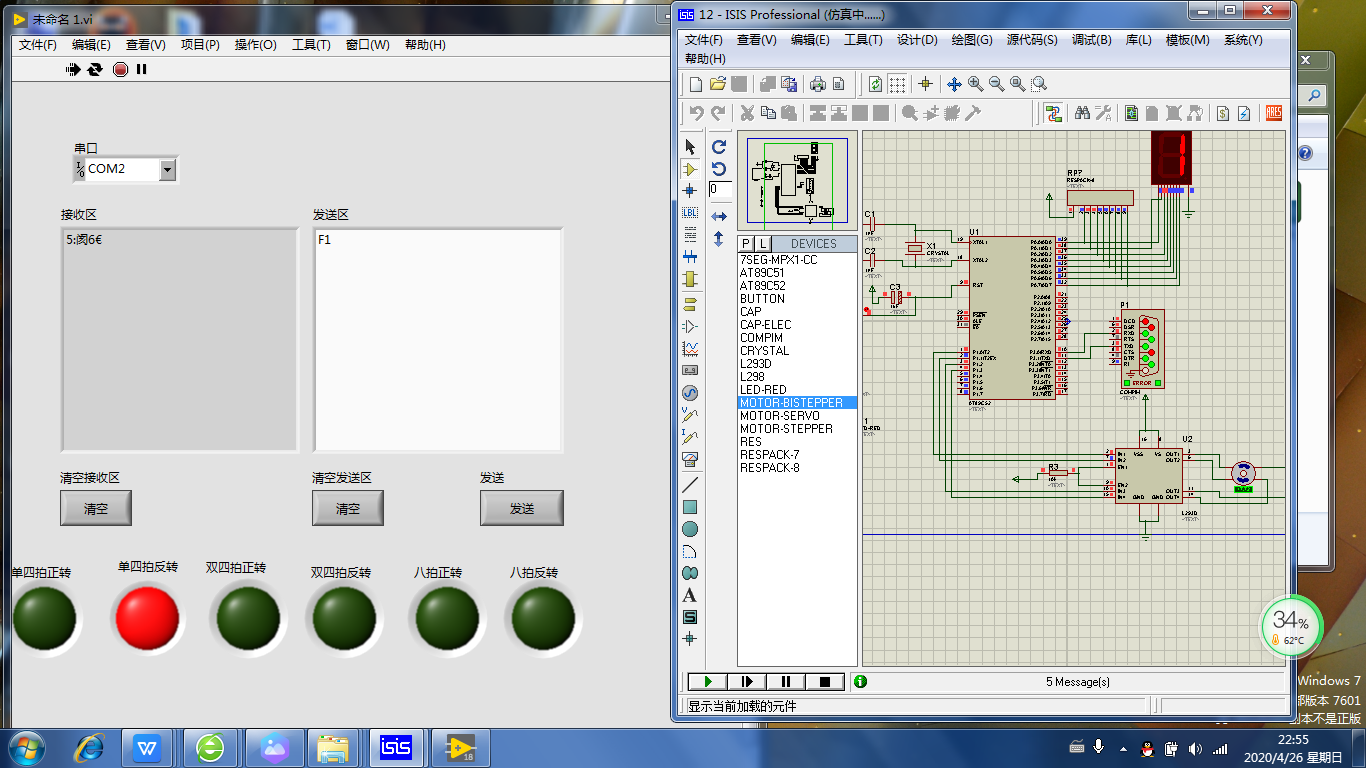Click the rotation angle input box showing 0
1366x768 pixels.
(x=720, y=189)
